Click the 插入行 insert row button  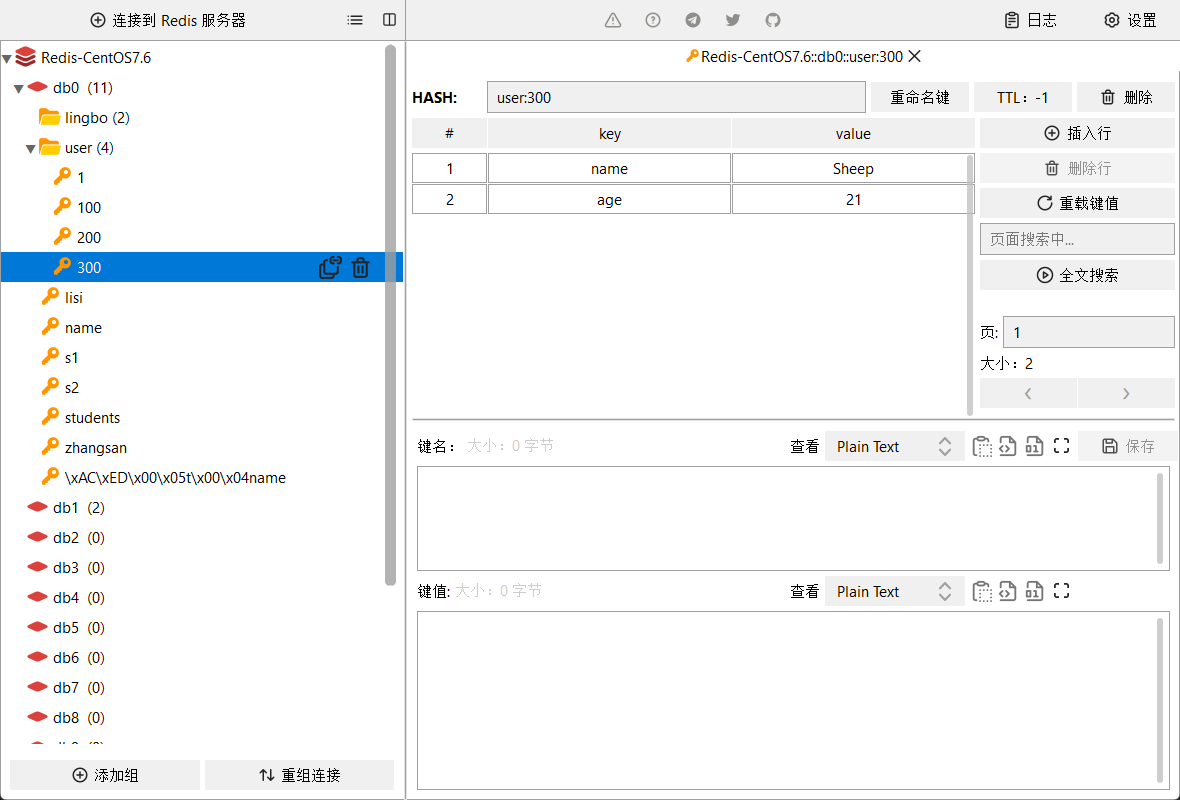pyautogui.click(x=1077, y=133)
